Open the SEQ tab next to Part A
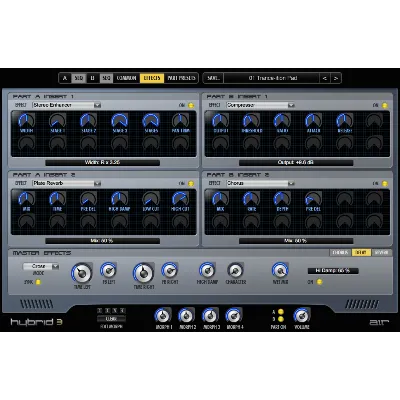The height and width of the screenshot is (400, 400). tap(79, 78)
